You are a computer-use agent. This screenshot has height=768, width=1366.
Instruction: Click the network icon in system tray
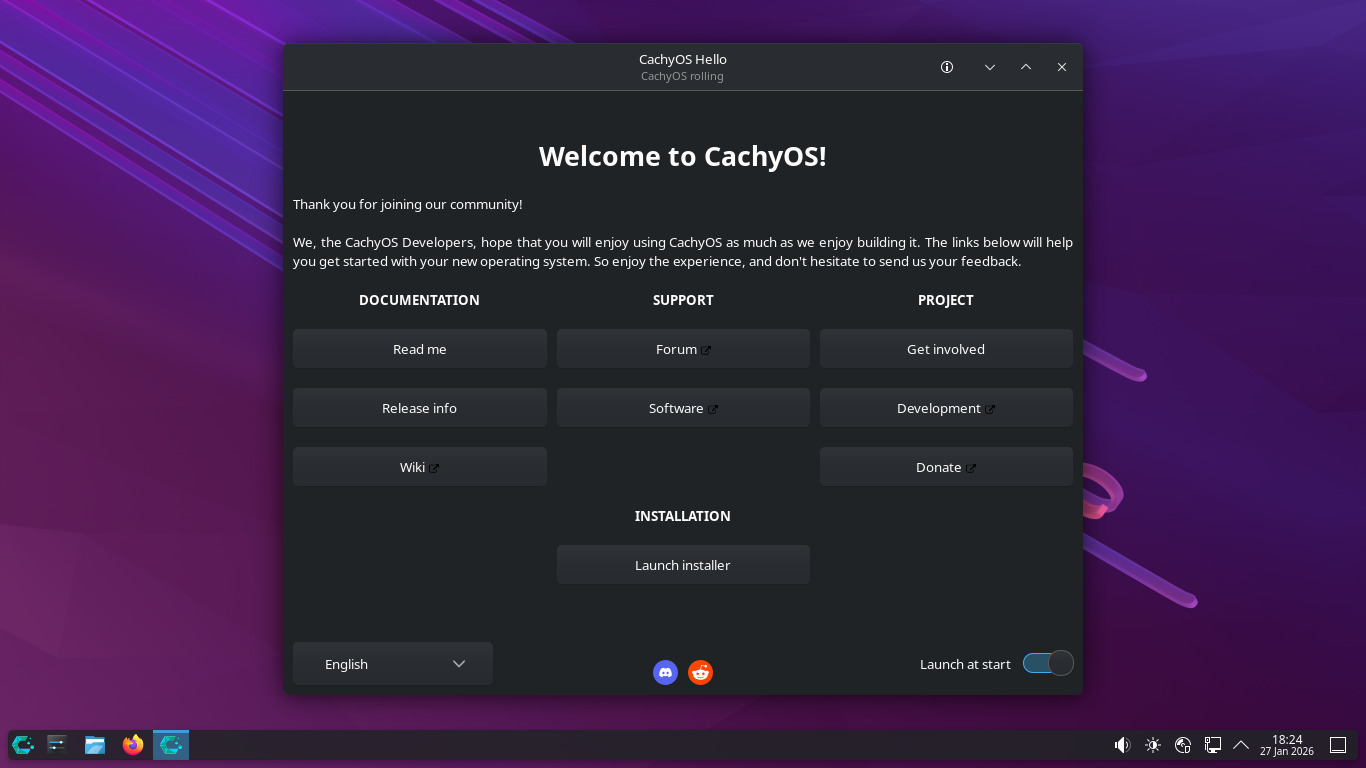pyautogui.click(x=1212, y=745)
